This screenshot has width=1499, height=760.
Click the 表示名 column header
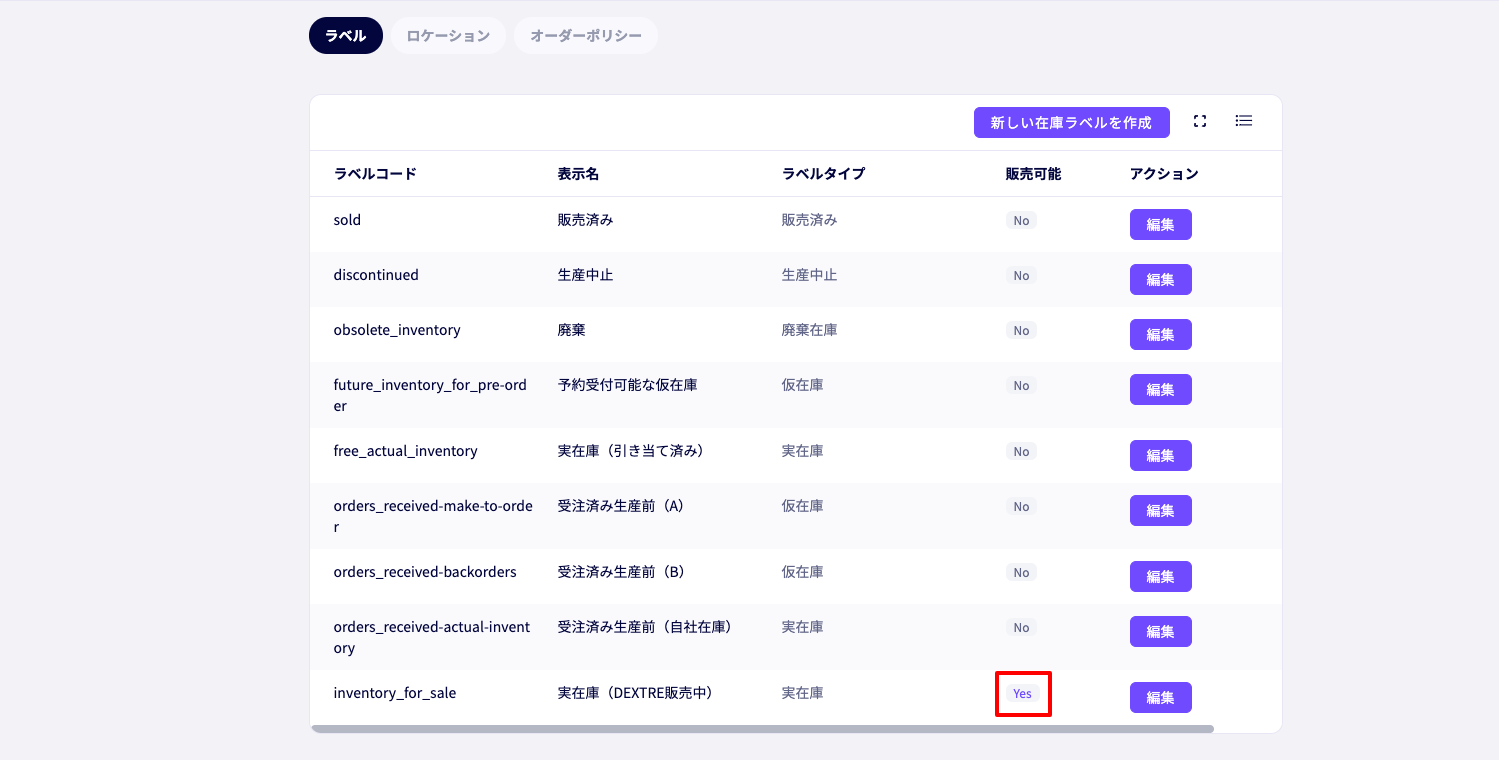click(578, 174)
